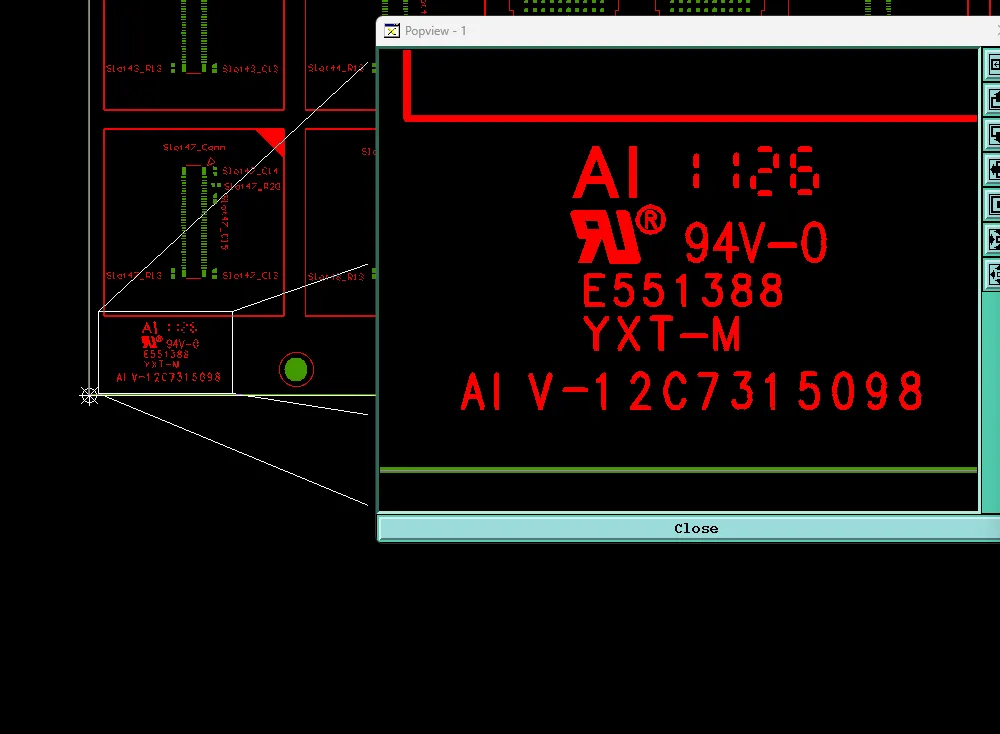Click the Slot47 connector pad array
This screenshot has width=1000, height=734.
click(x=195, y=222)
